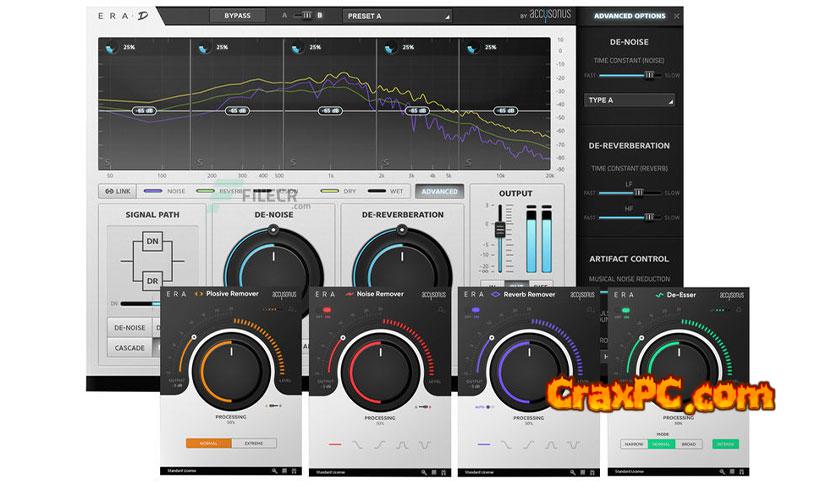The width and height of the screenshot is (836, 484).
Task: Select the CASCADE signal path button
Action: point(130,348)
